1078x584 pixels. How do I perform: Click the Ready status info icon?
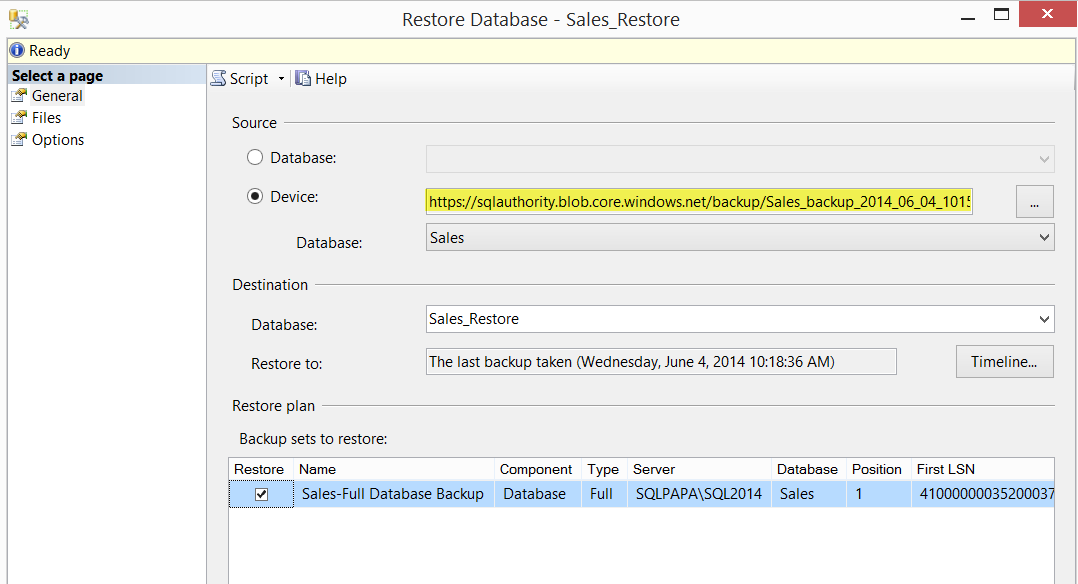[x=17, y=50]
